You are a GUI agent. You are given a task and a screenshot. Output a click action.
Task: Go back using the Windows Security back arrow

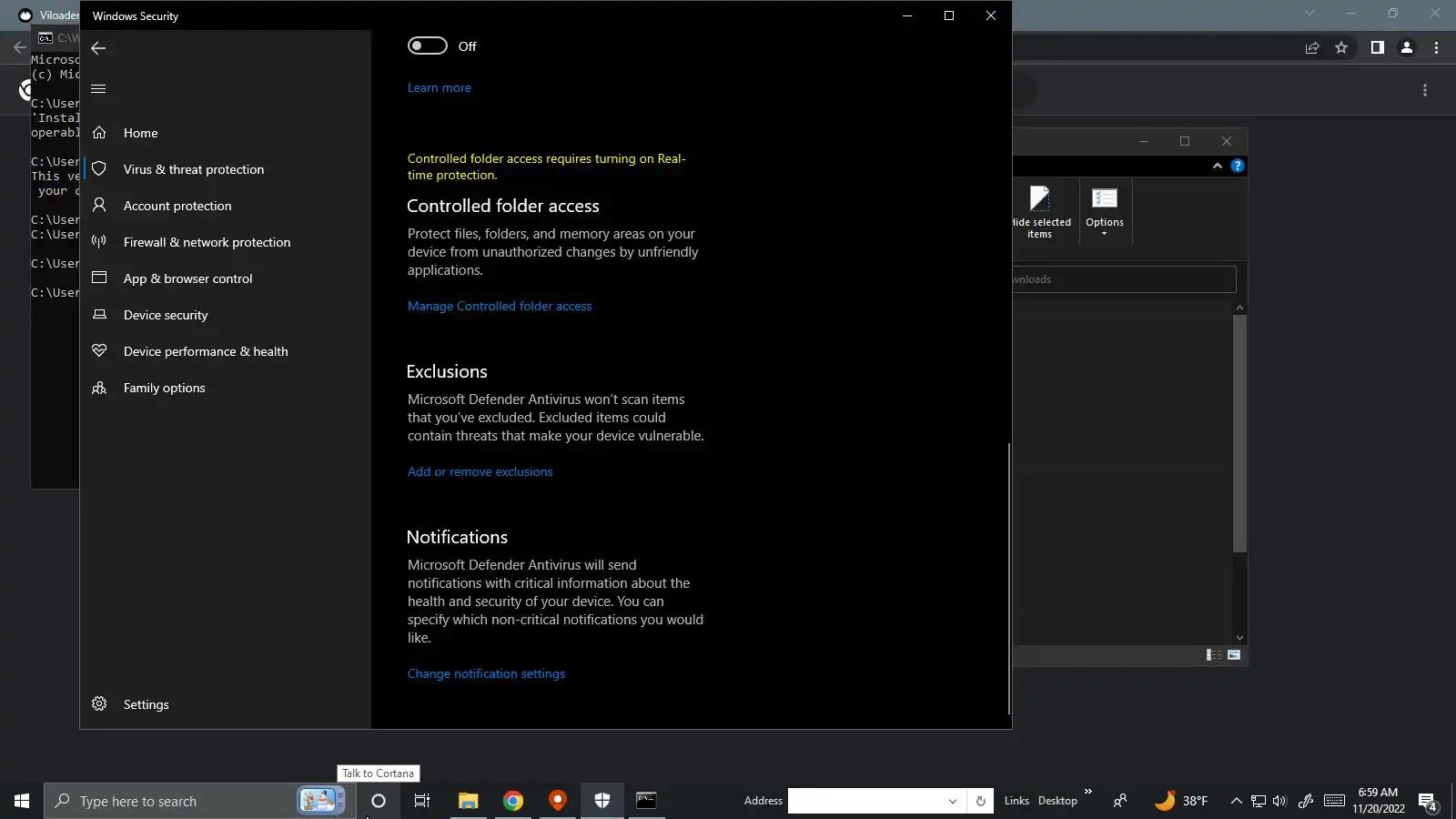click(x=98, y=48)
